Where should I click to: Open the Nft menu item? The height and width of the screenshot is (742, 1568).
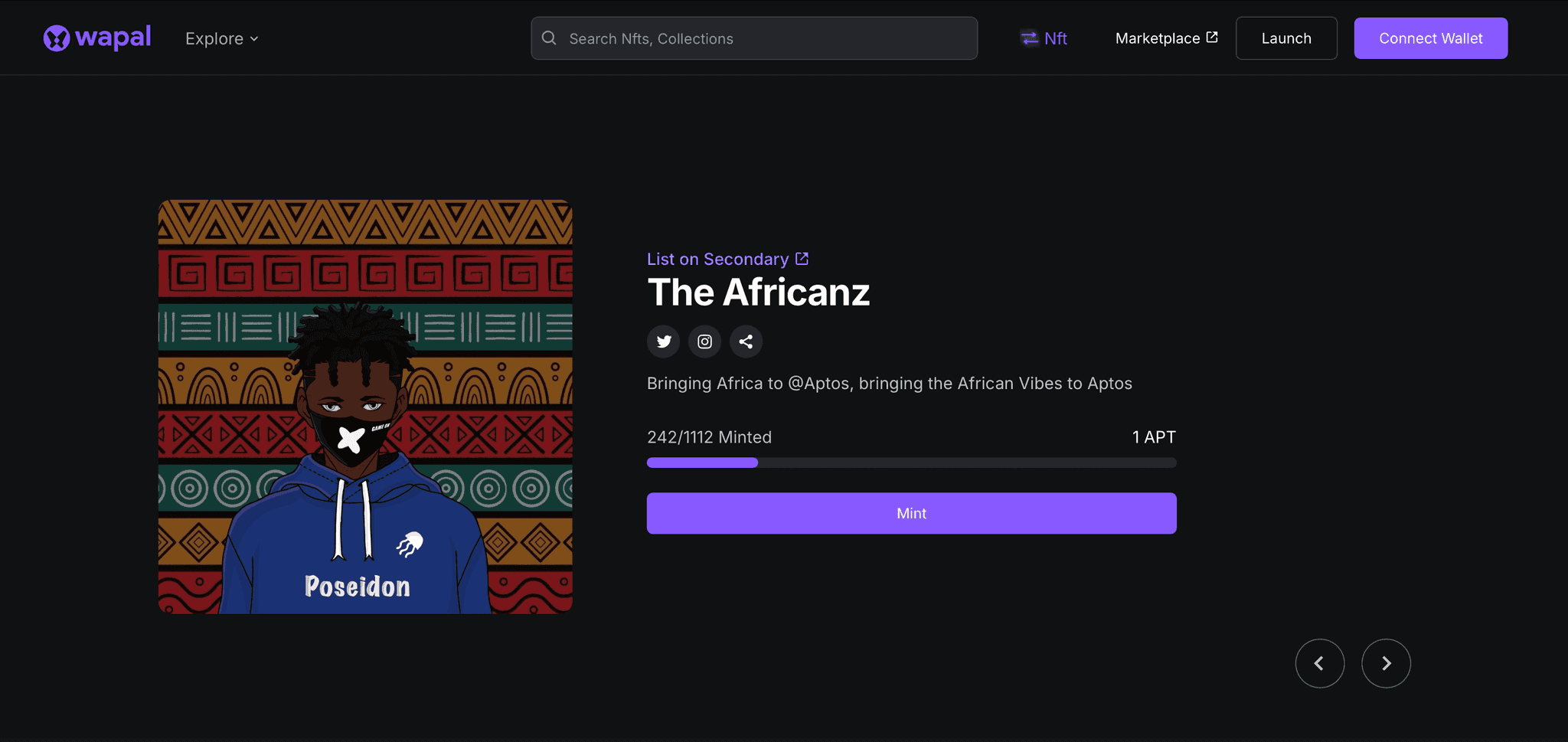point(1055,38)
